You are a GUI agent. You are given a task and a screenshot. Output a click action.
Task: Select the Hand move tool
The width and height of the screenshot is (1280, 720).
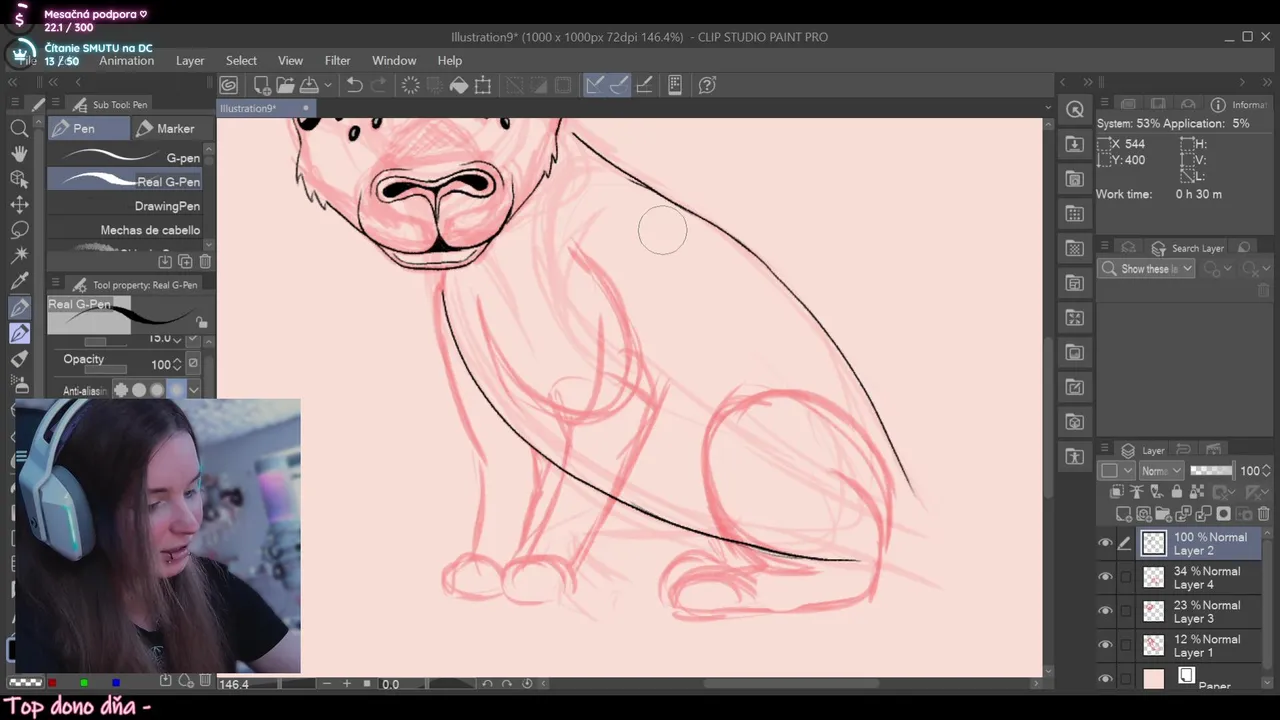pyautogui.click(x=19, y=153)
